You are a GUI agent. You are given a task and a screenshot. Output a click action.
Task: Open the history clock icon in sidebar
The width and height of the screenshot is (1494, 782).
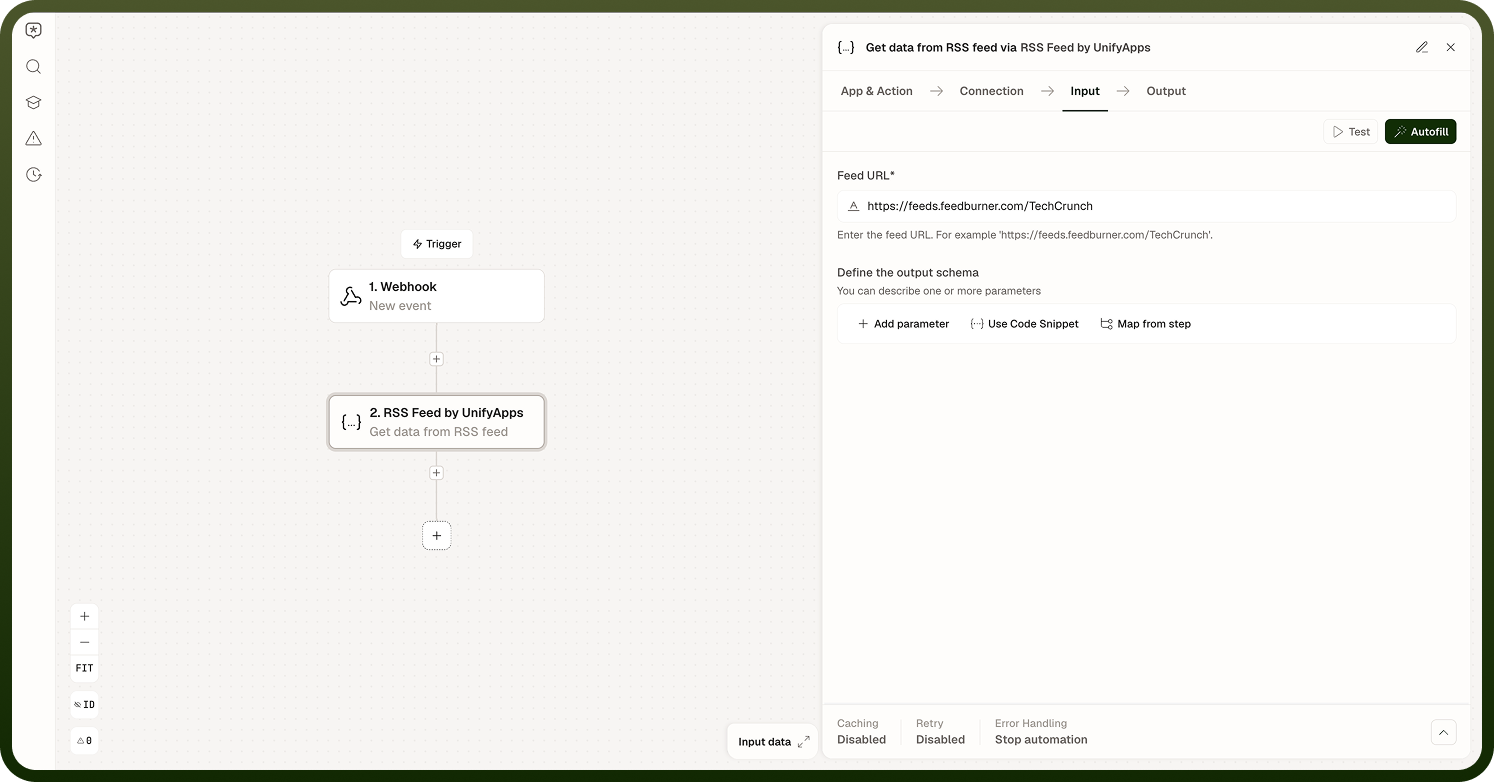[x=34, y=175]
